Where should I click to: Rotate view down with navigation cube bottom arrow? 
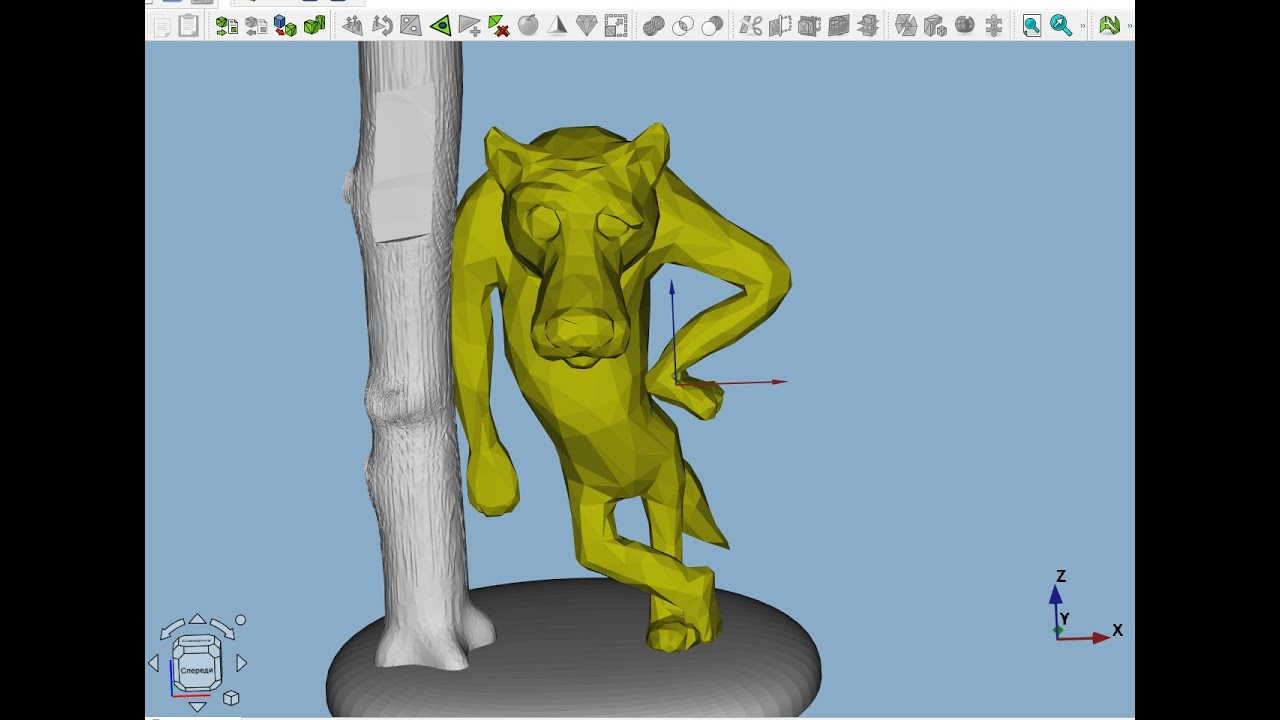(197, 706)
